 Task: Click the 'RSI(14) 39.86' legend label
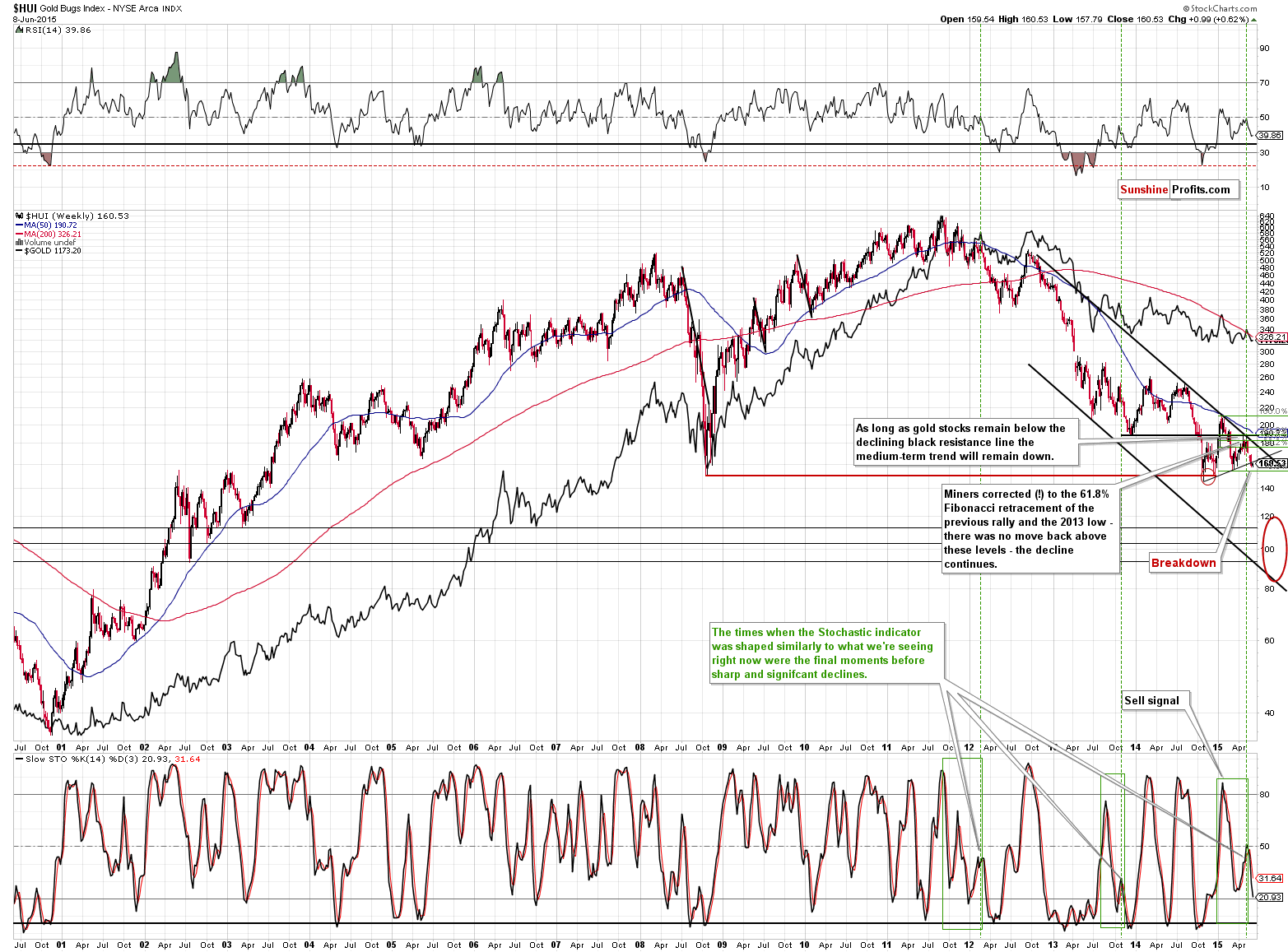click(58, 30)
